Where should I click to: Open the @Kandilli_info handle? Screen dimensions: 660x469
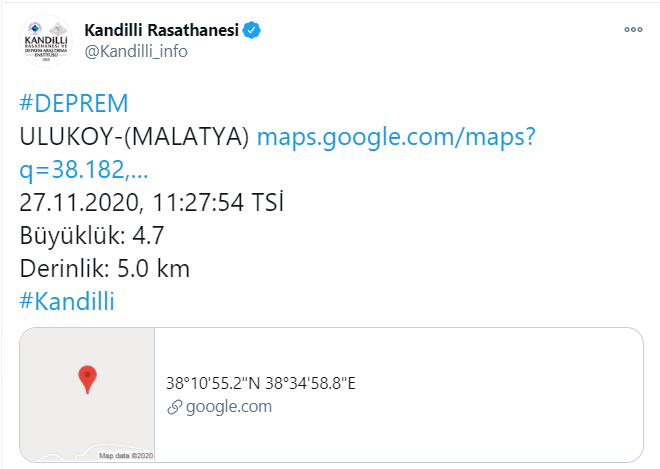(135, 52)
